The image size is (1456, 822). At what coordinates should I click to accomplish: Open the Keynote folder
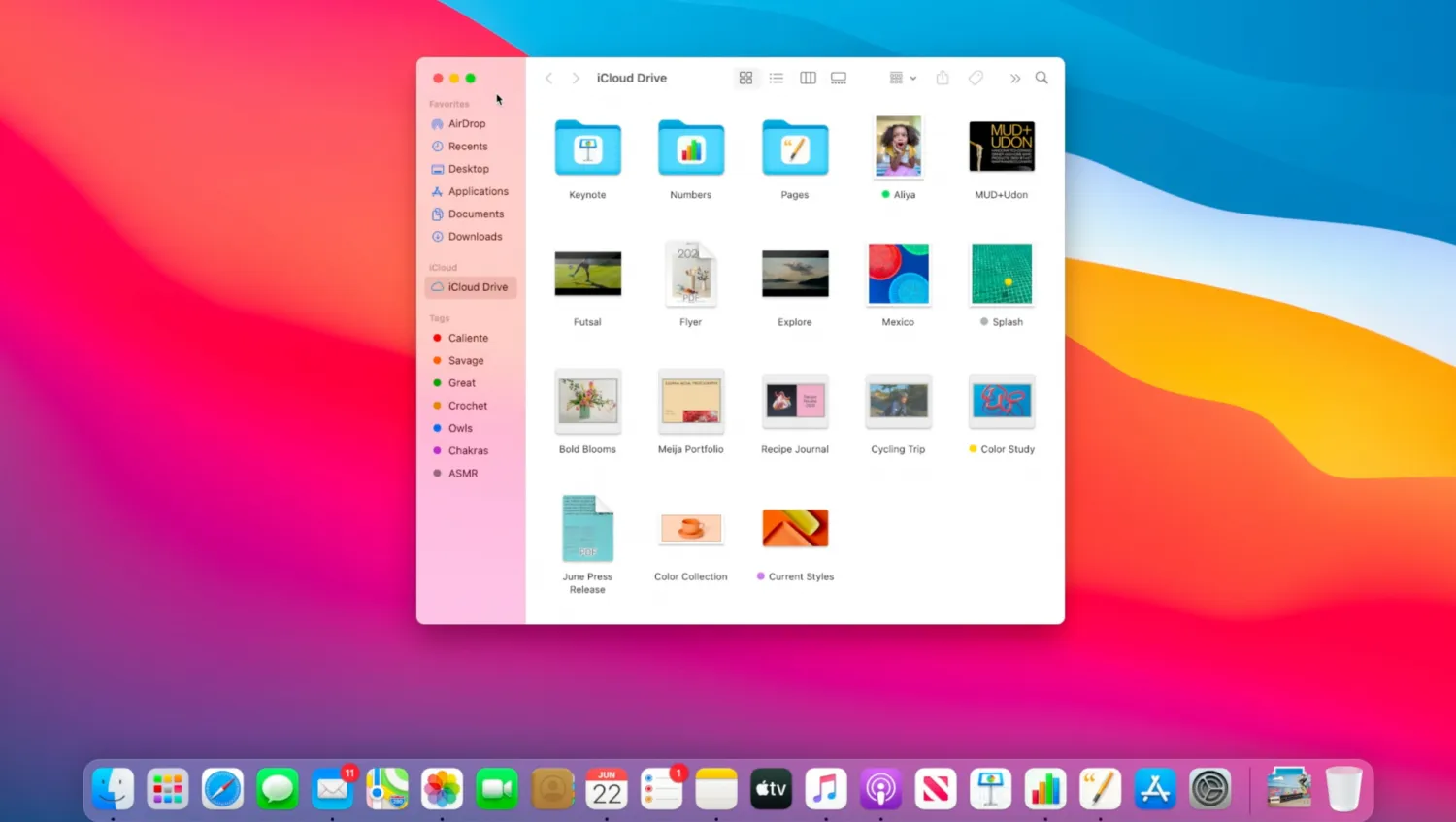[587, 148]
